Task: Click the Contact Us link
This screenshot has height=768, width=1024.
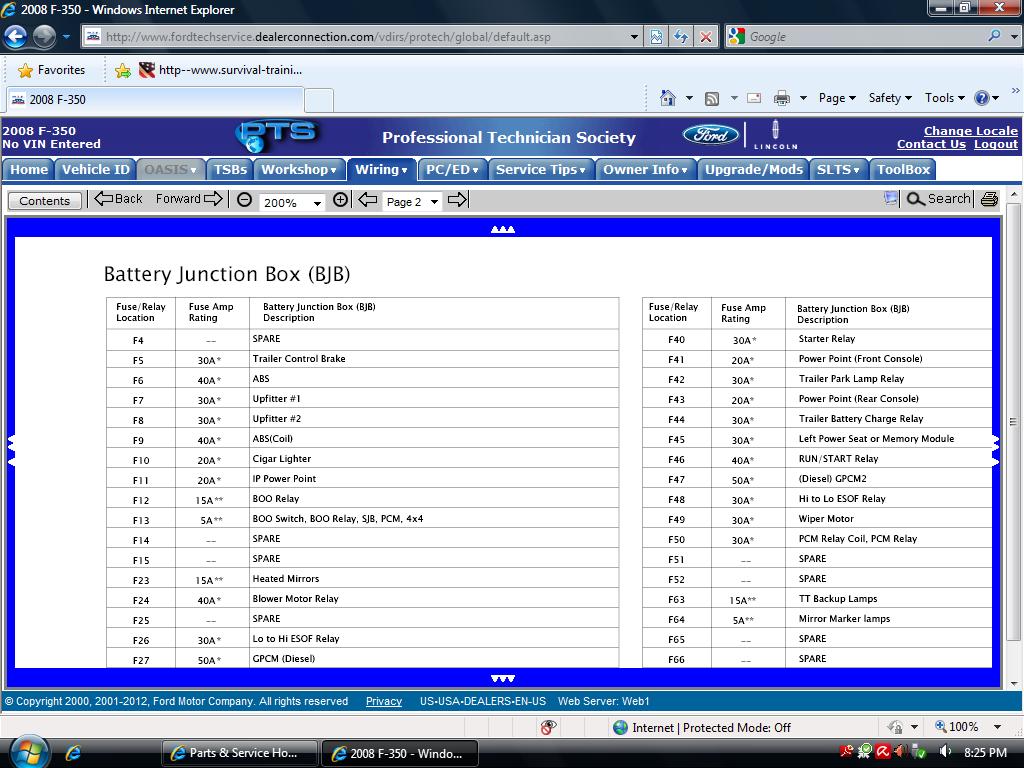Action: pyautogui.click(x=931, y=144)
